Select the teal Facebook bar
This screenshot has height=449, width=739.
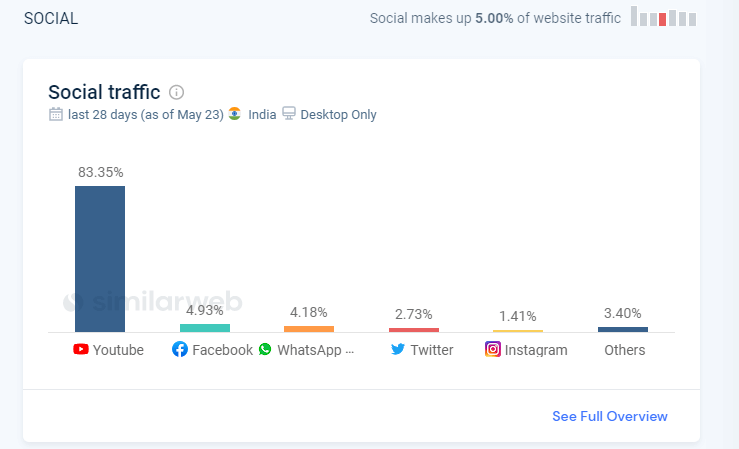pyautogui.click(x=205, y=328)
